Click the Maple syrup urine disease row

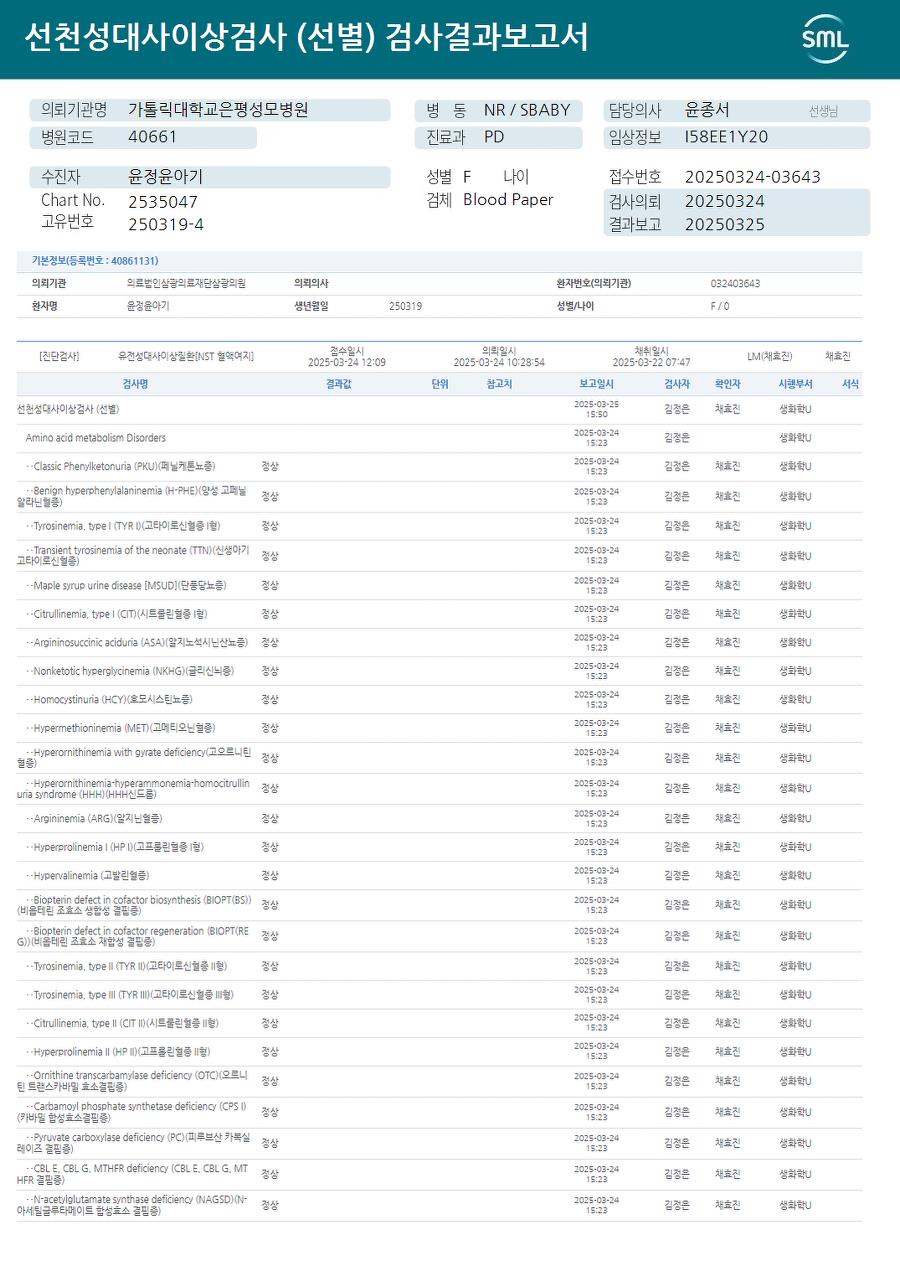439,586
